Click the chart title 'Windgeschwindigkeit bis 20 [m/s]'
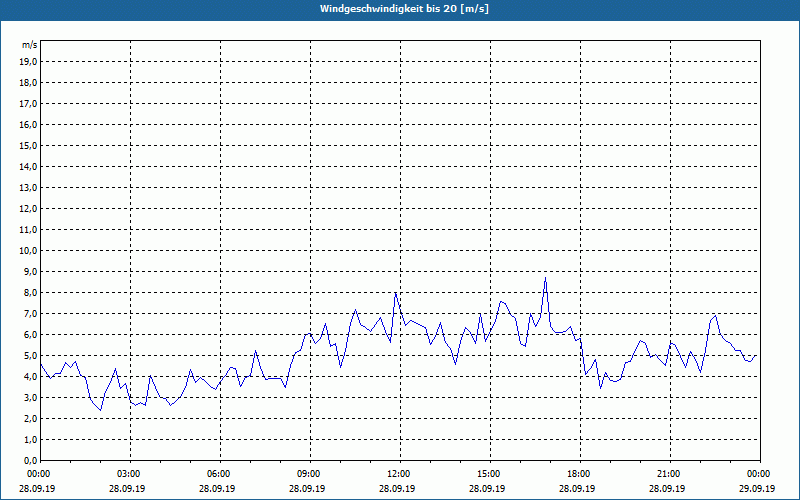Viewport: 800px width, 500px height. pos(404,9)
